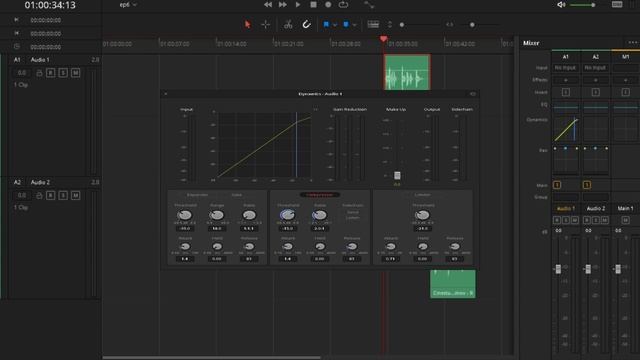Image resolution: width=640 pixels, height=360 pixels.
Task: Toggle record arm on Audio 1 track header
Action: (x=51, y=73)
